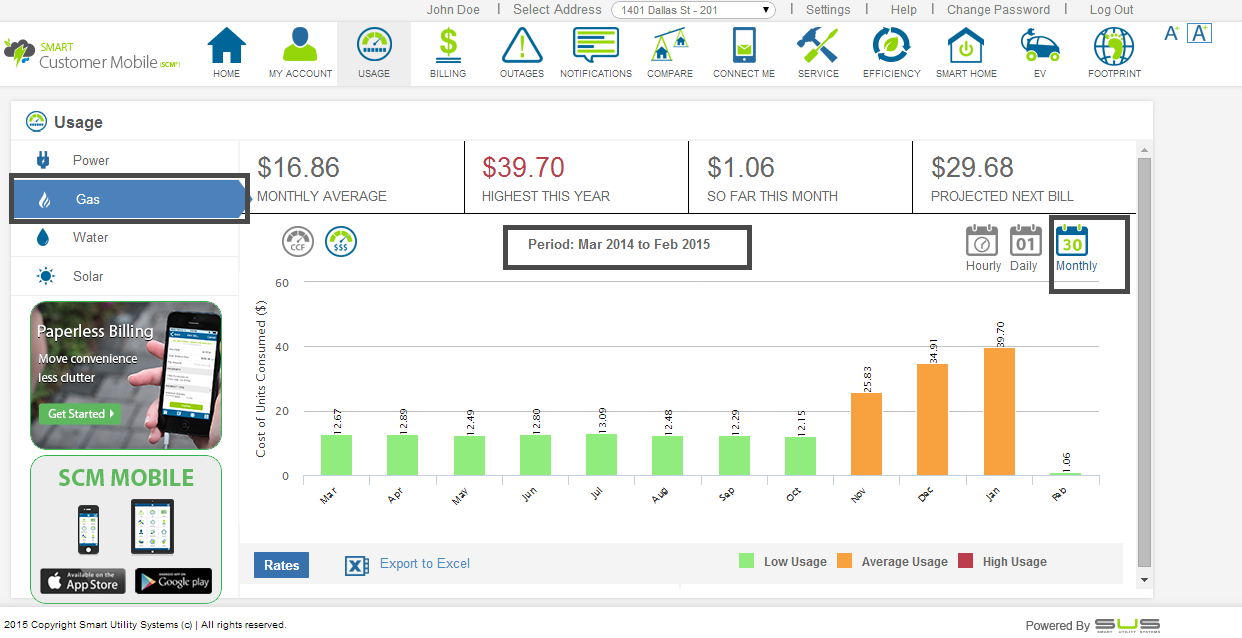Switch chart to CCF units view

298,241
